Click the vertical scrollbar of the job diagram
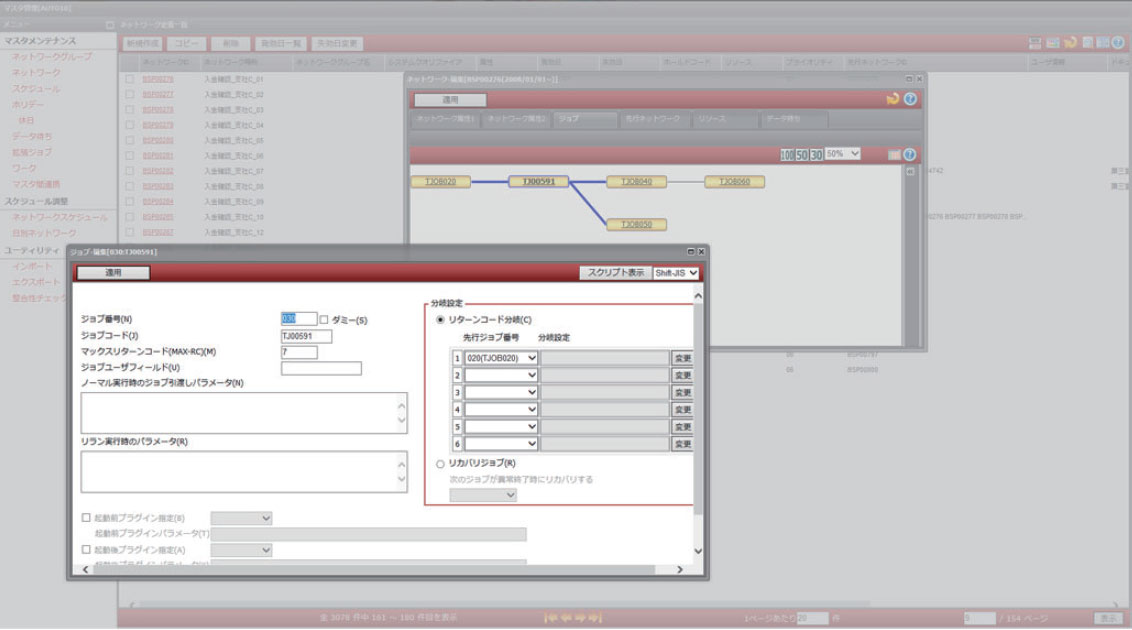This screenshot has width=1132, height=630. click(911, 256)
